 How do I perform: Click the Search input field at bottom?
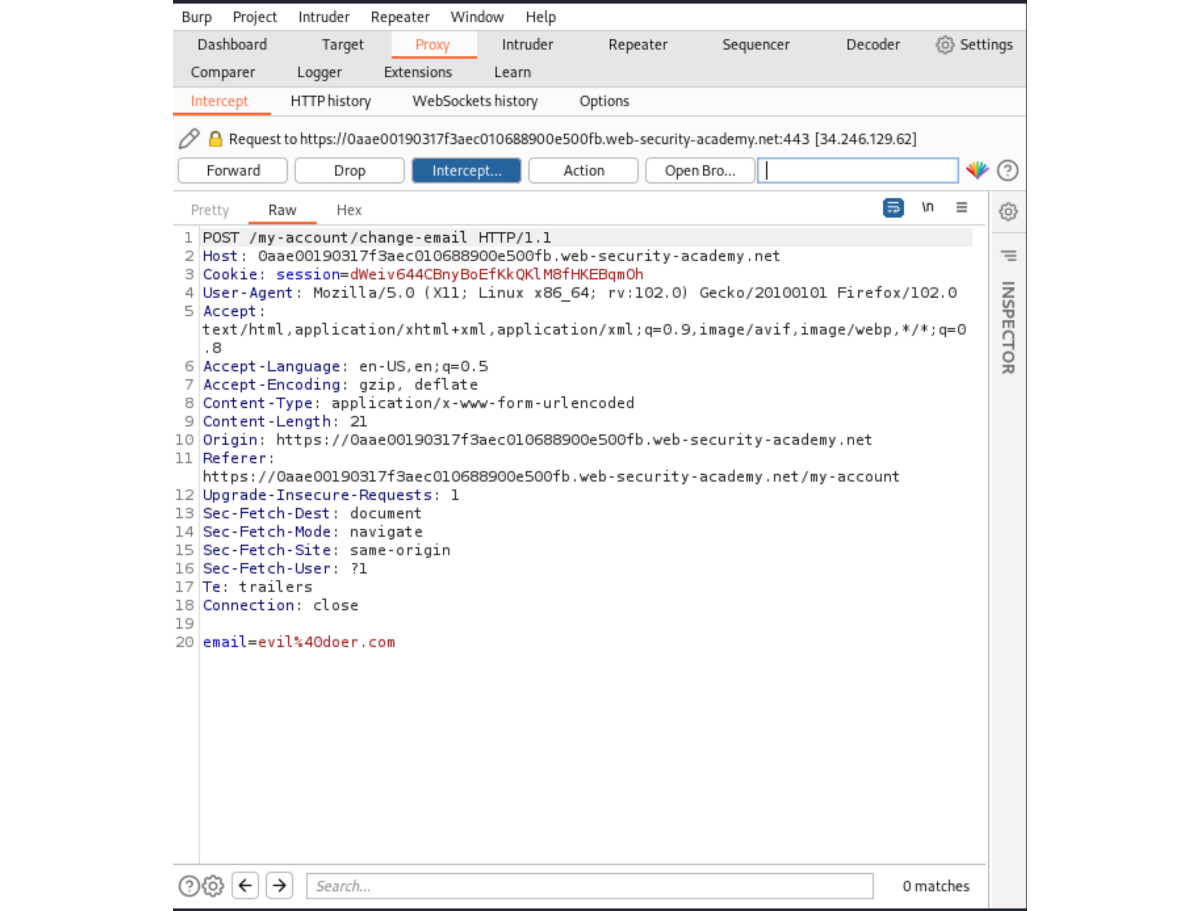click(590, 886)
